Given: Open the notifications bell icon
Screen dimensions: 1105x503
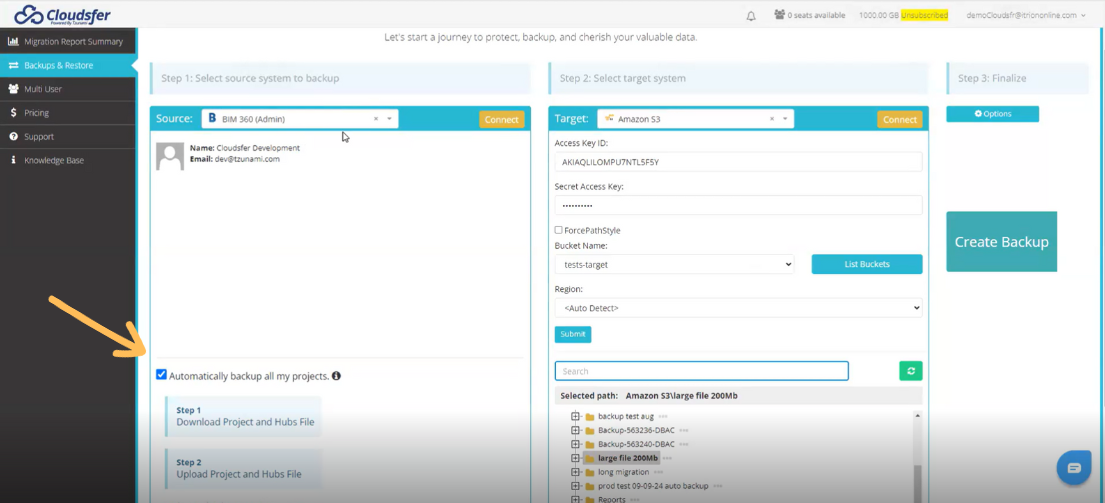Looking at the screenshot, I should (x=751, y=15).
